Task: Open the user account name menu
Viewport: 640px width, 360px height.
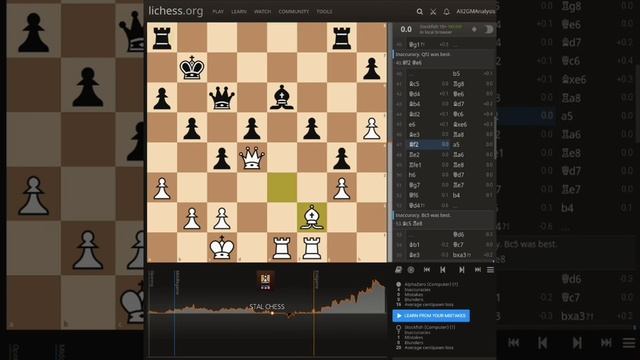Action: (476, 12)
